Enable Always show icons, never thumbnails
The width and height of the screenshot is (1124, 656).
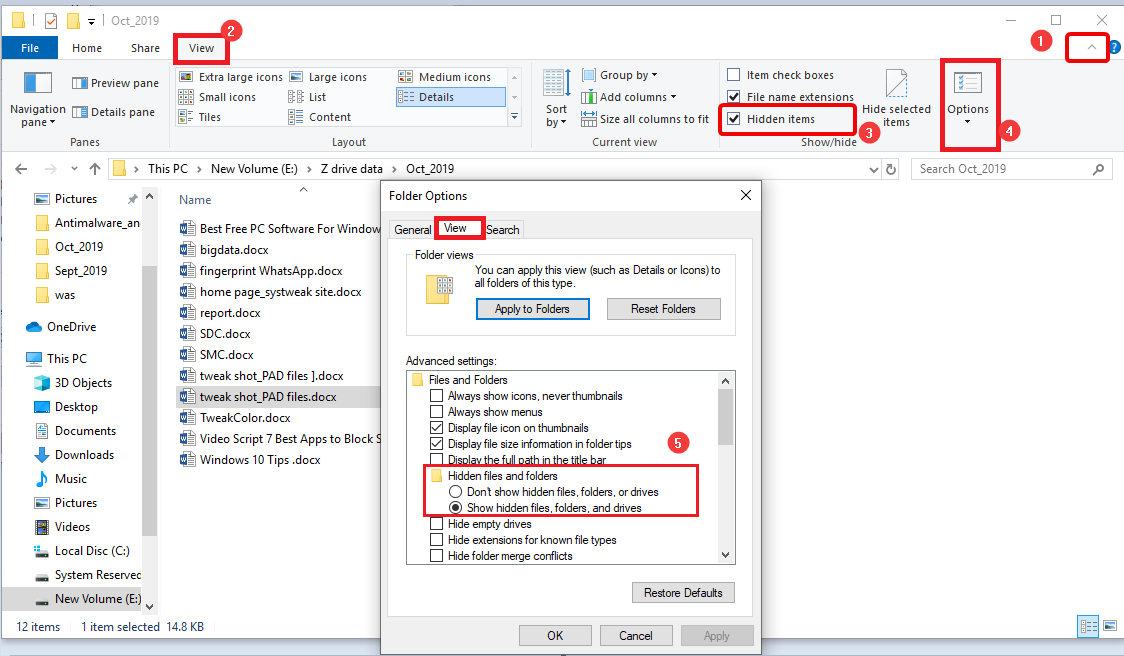point(436,396)
